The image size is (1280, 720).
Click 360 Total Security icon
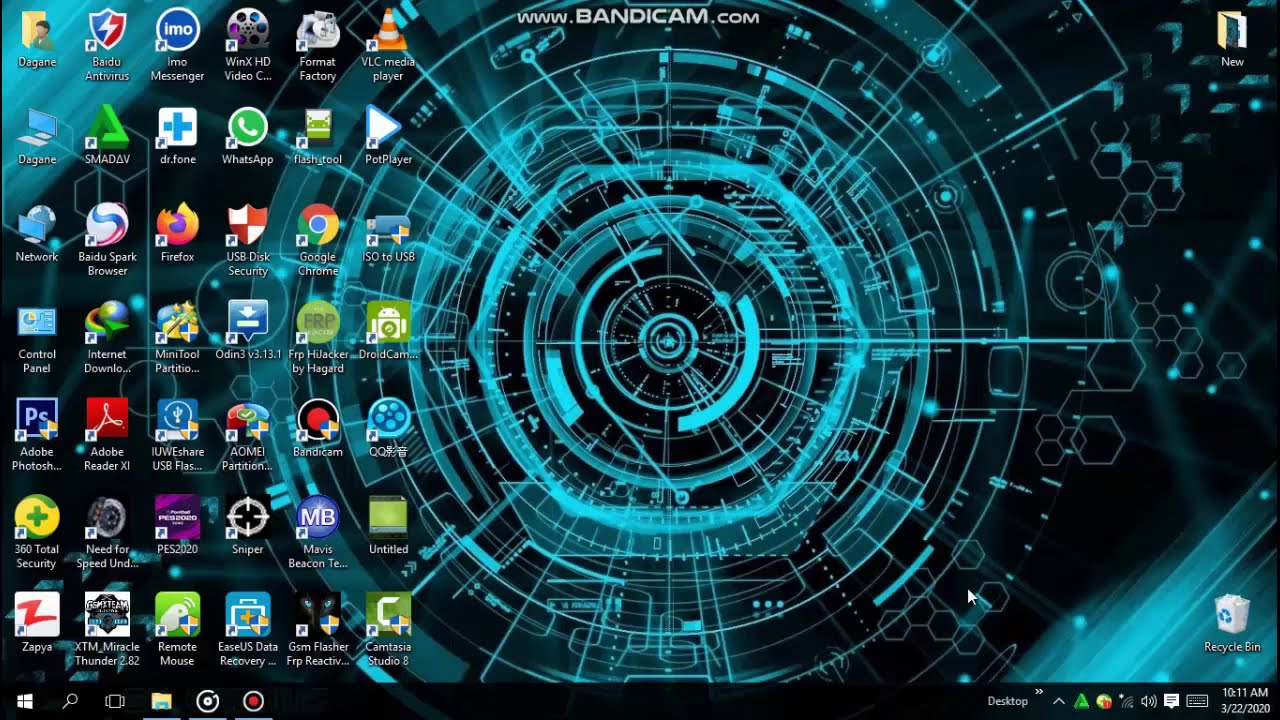coord(37,532)
